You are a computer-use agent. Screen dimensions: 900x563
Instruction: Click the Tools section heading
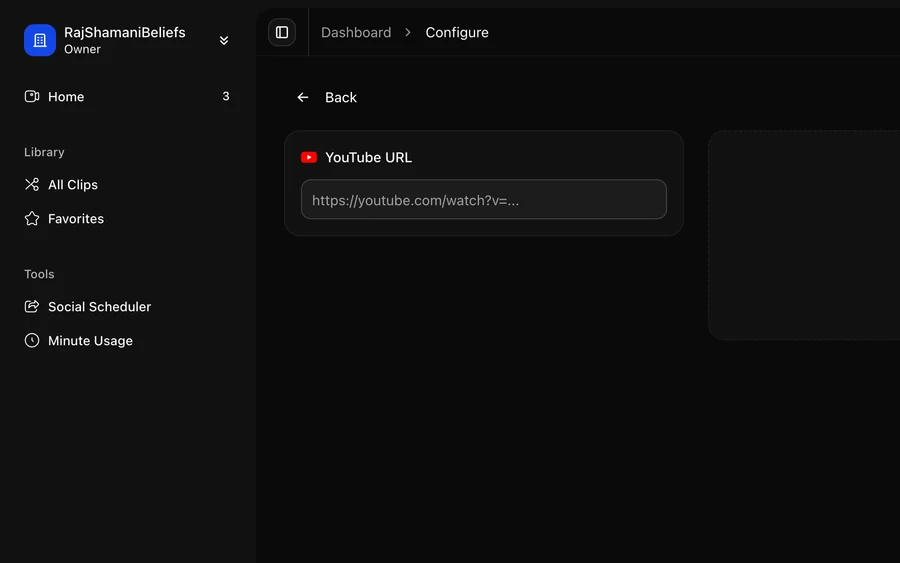(39, 274)
